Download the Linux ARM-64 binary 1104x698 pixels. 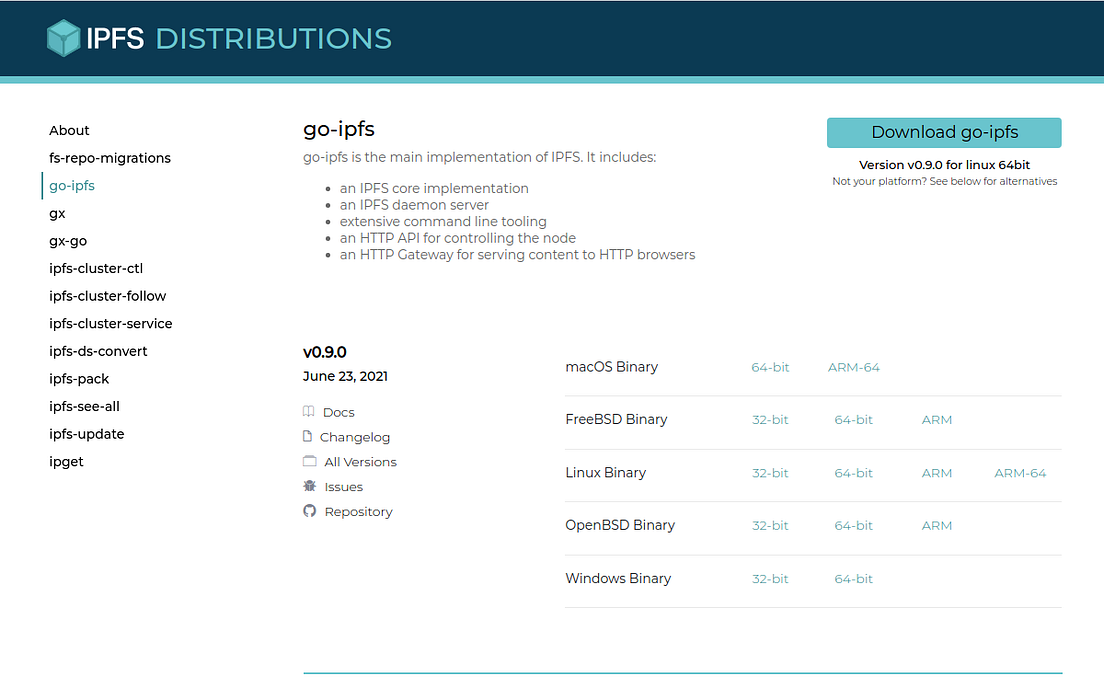[1020, 473]
